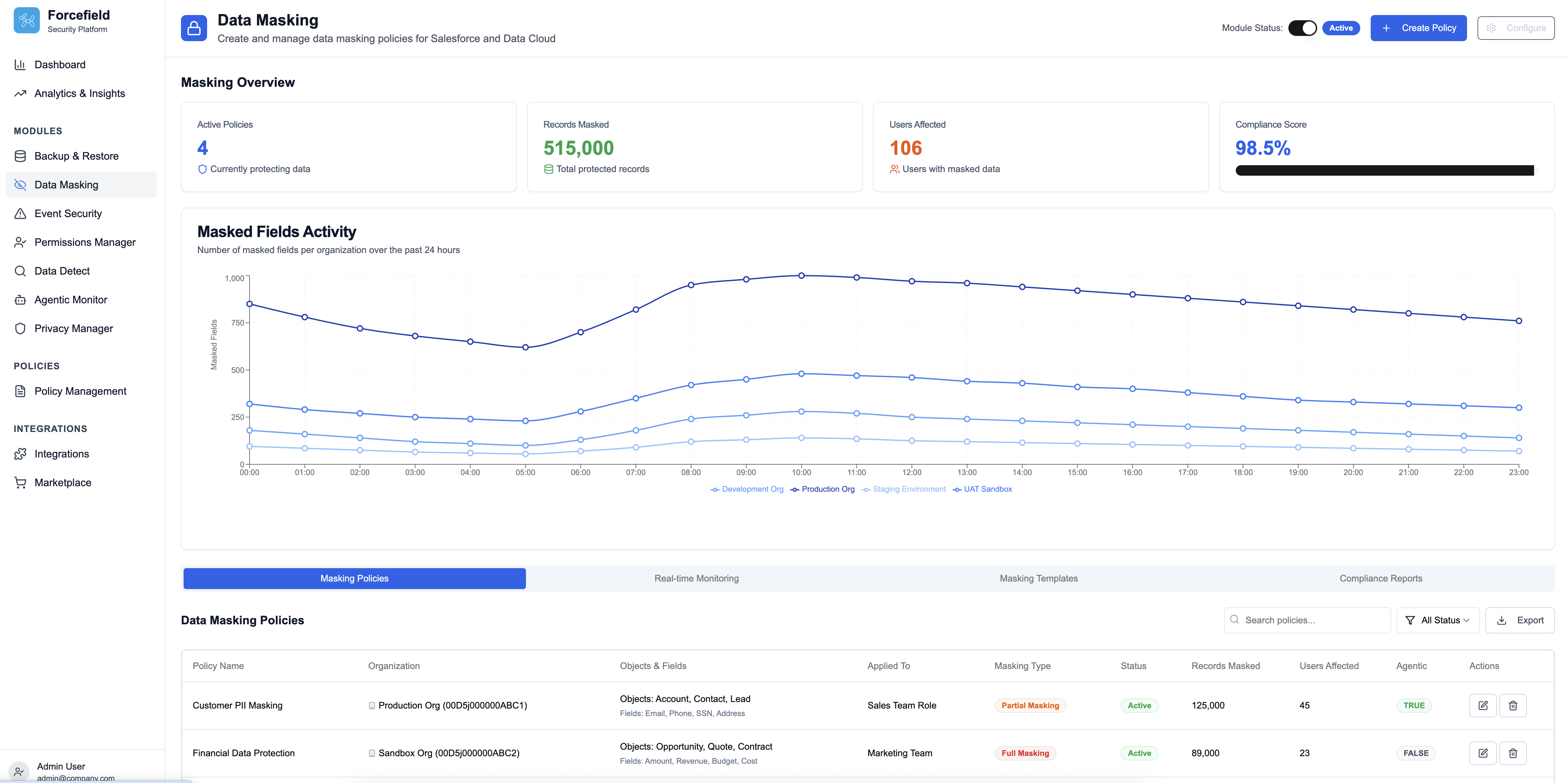Open Agentic Monitor robot icon
This screenshot has height=783, width=1568.
20,300
